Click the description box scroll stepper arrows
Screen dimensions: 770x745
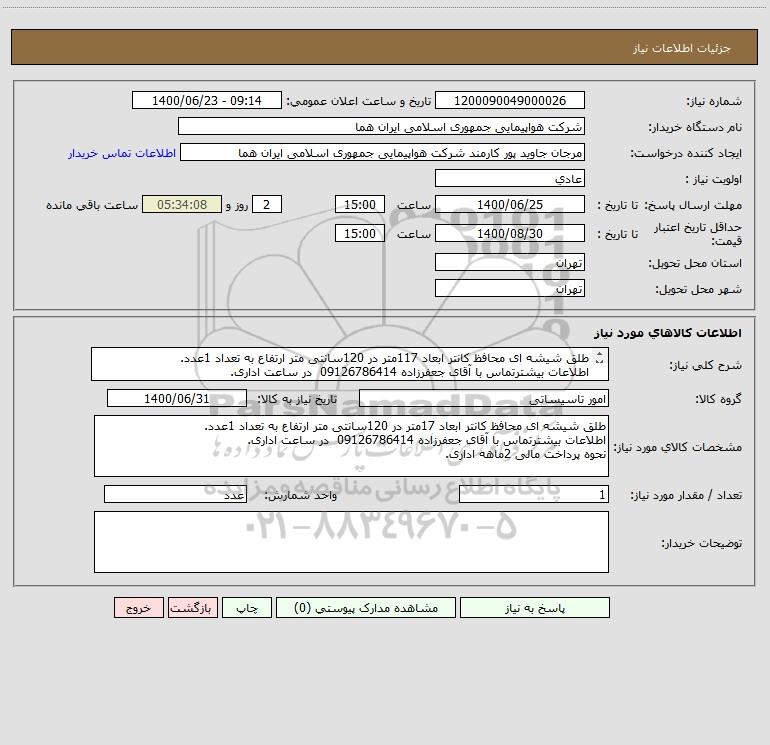[599, 358]
